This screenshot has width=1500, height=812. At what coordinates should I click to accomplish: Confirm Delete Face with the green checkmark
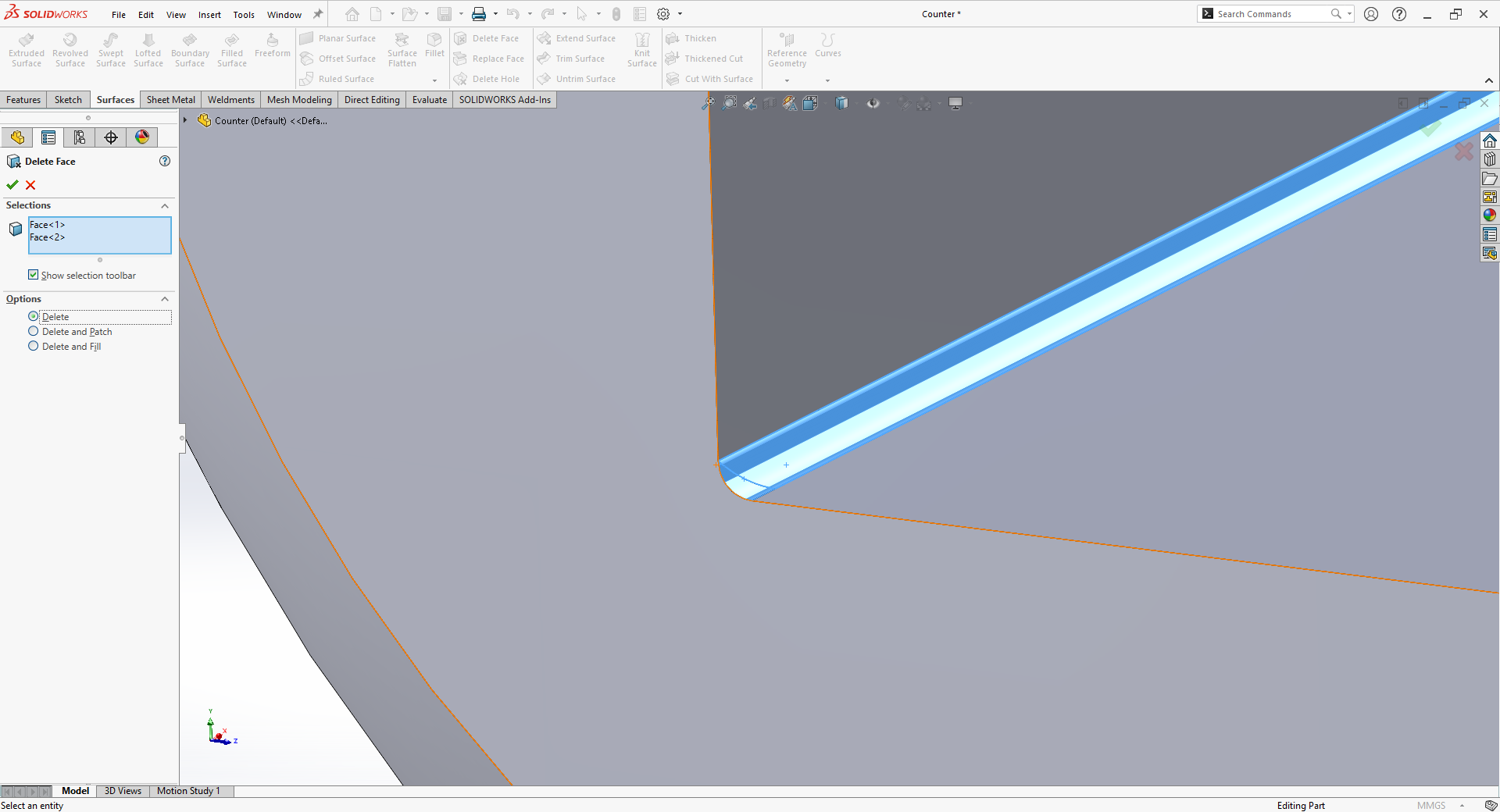coord(12,185)
